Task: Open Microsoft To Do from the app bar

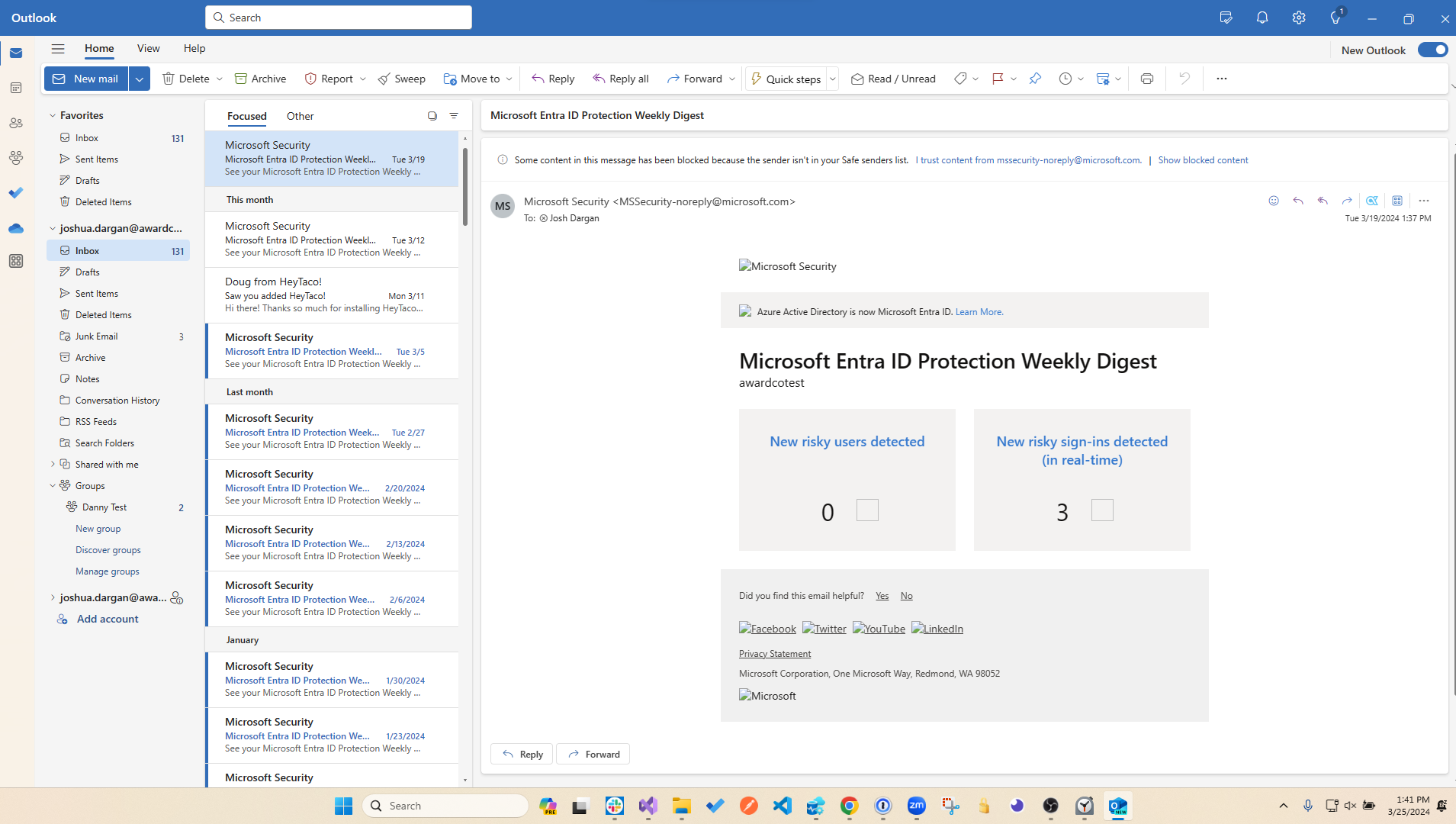Action: [x=15, y=192]
